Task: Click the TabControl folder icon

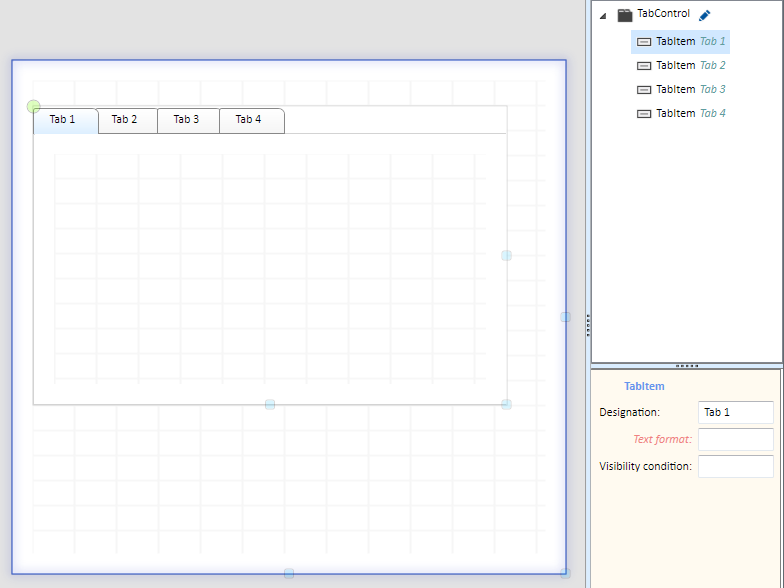Action: tap(624, 15)
